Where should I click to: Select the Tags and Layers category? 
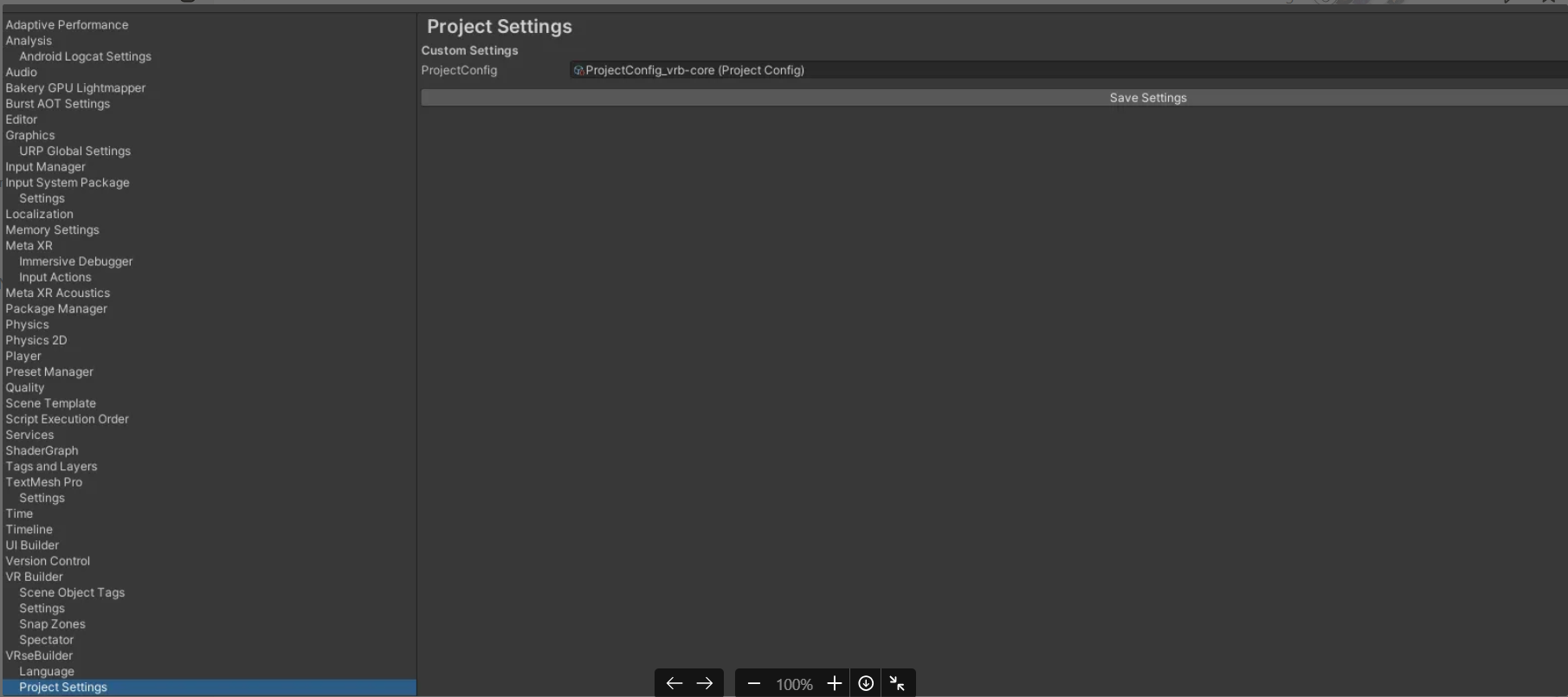(x=51, y=467)
